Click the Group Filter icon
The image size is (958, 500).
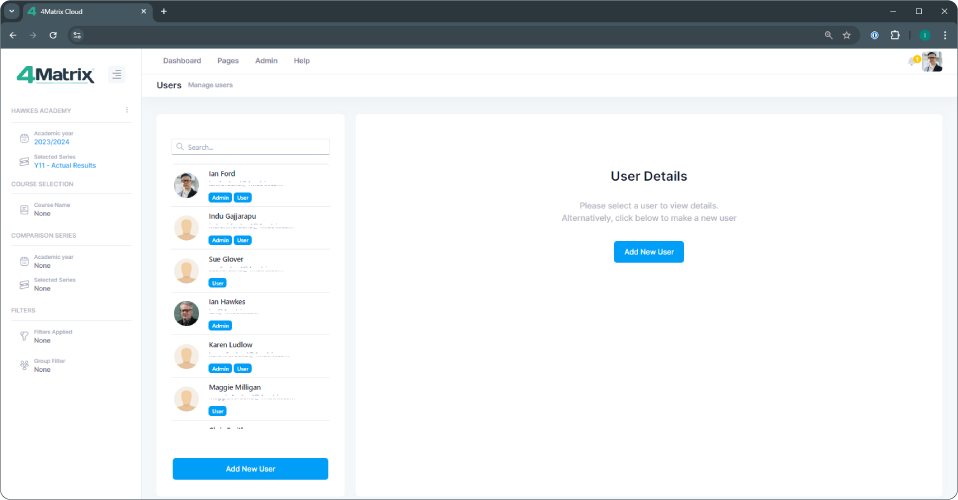tap(25, 365)
